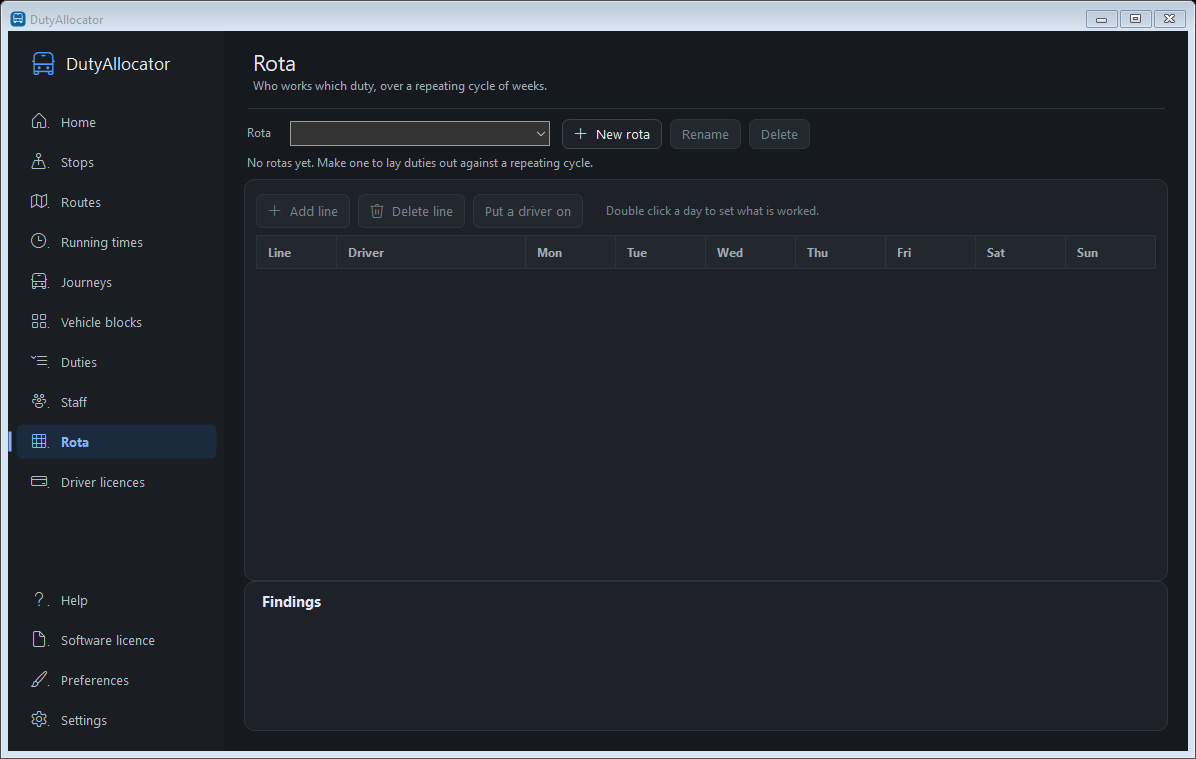Open Running times section
Screen dimensions: 1196x759
coord(117,242)
